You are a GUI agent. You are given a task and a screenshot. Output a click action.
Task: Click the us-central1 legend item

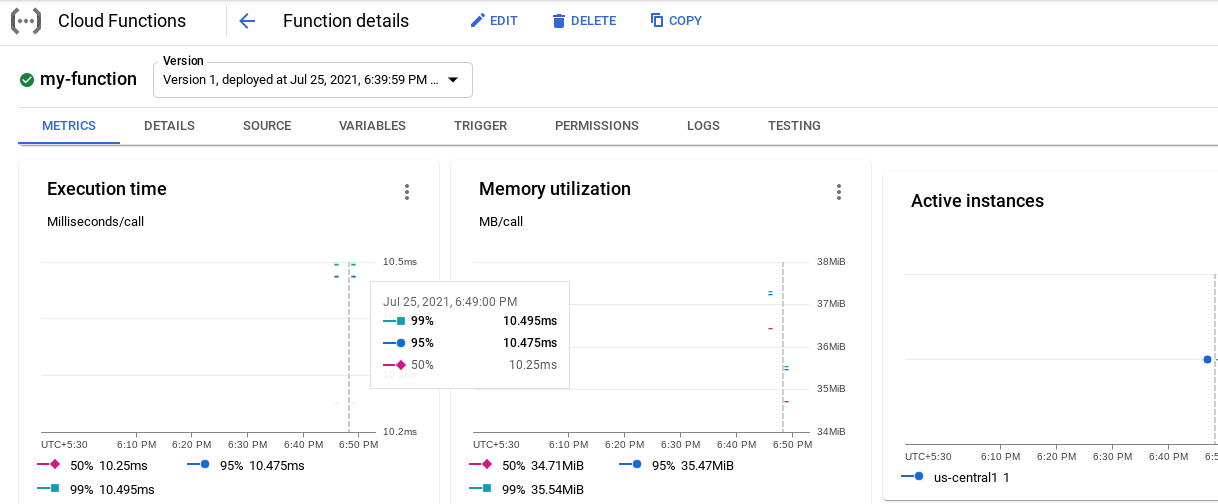[x=955, y=478]
